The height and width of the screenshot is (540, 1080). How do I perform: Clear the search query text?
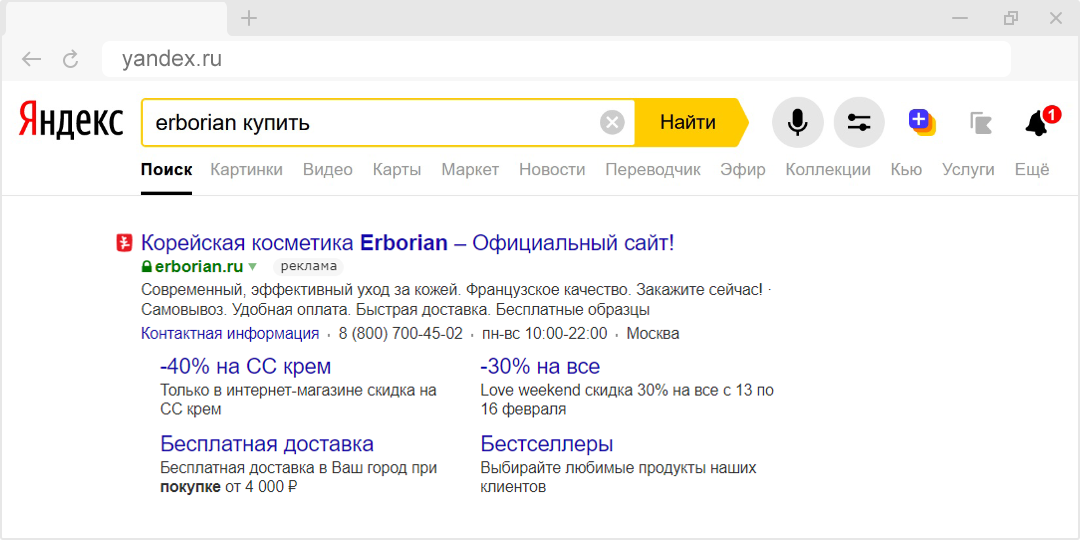click(612, 123)
